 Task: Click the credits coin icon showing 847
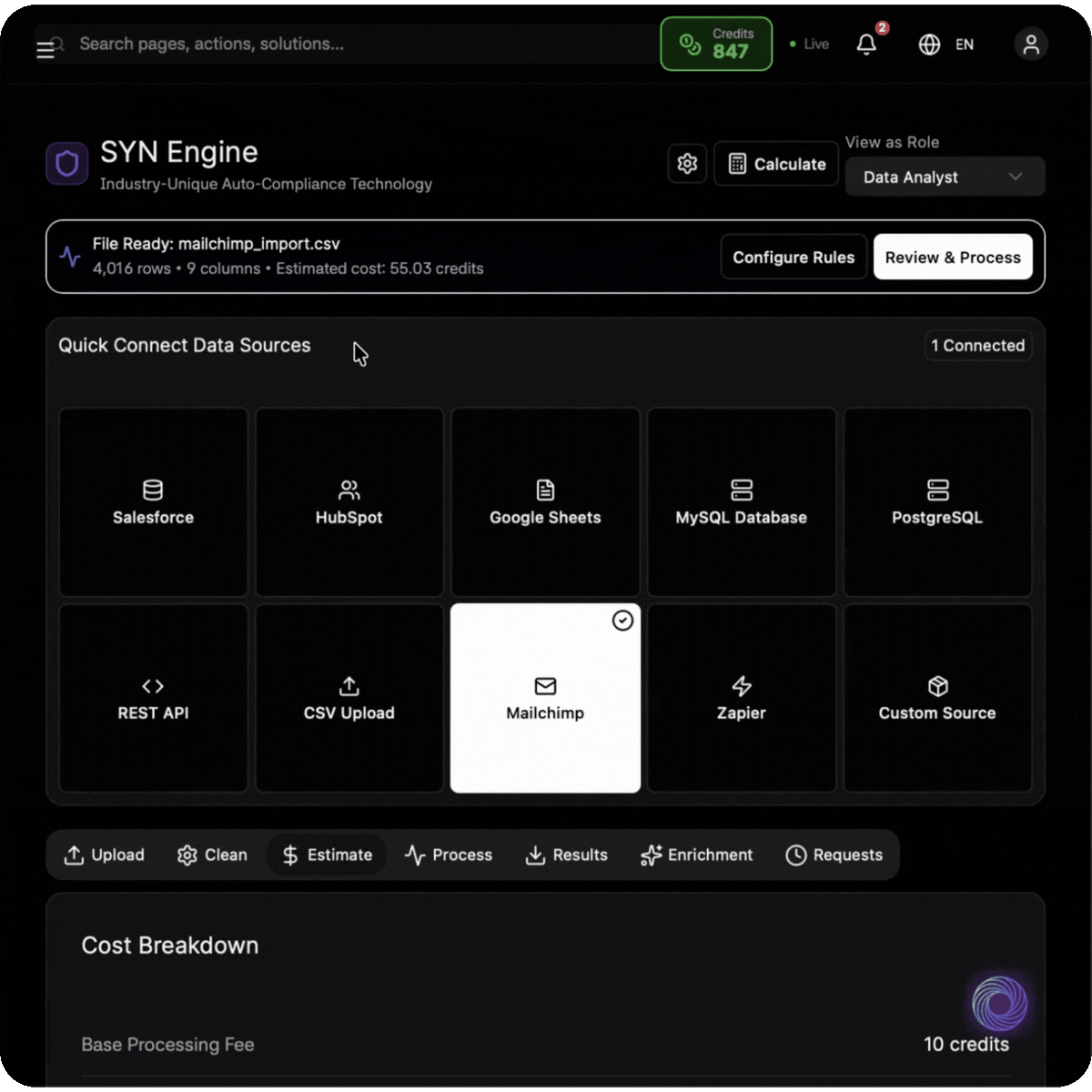[x=691, y=45]
